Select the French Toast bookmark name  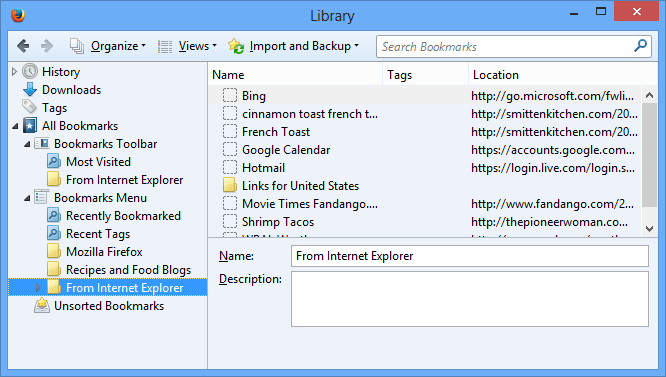276,132
